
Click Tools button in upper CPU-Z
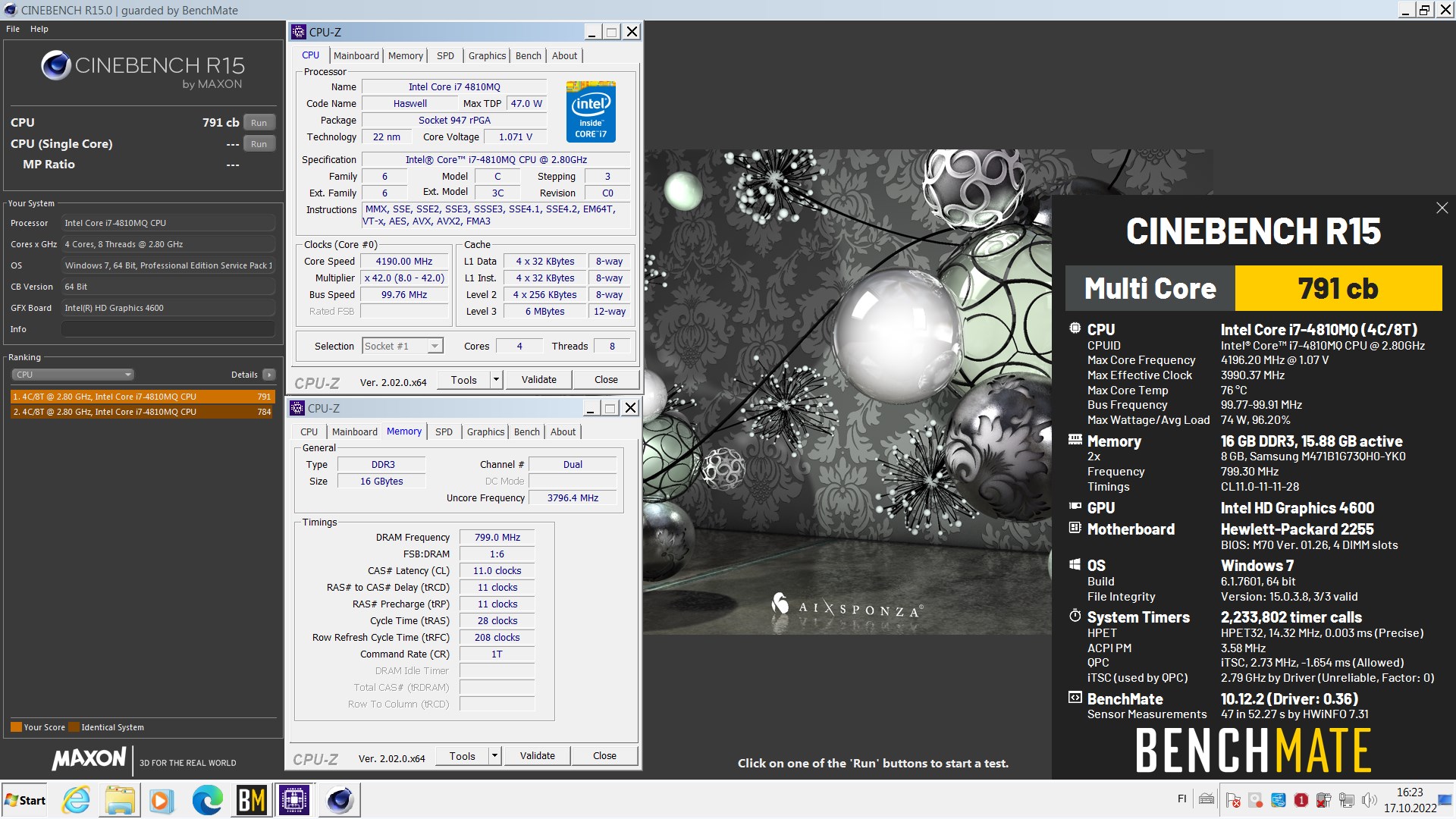pos(464,380)
